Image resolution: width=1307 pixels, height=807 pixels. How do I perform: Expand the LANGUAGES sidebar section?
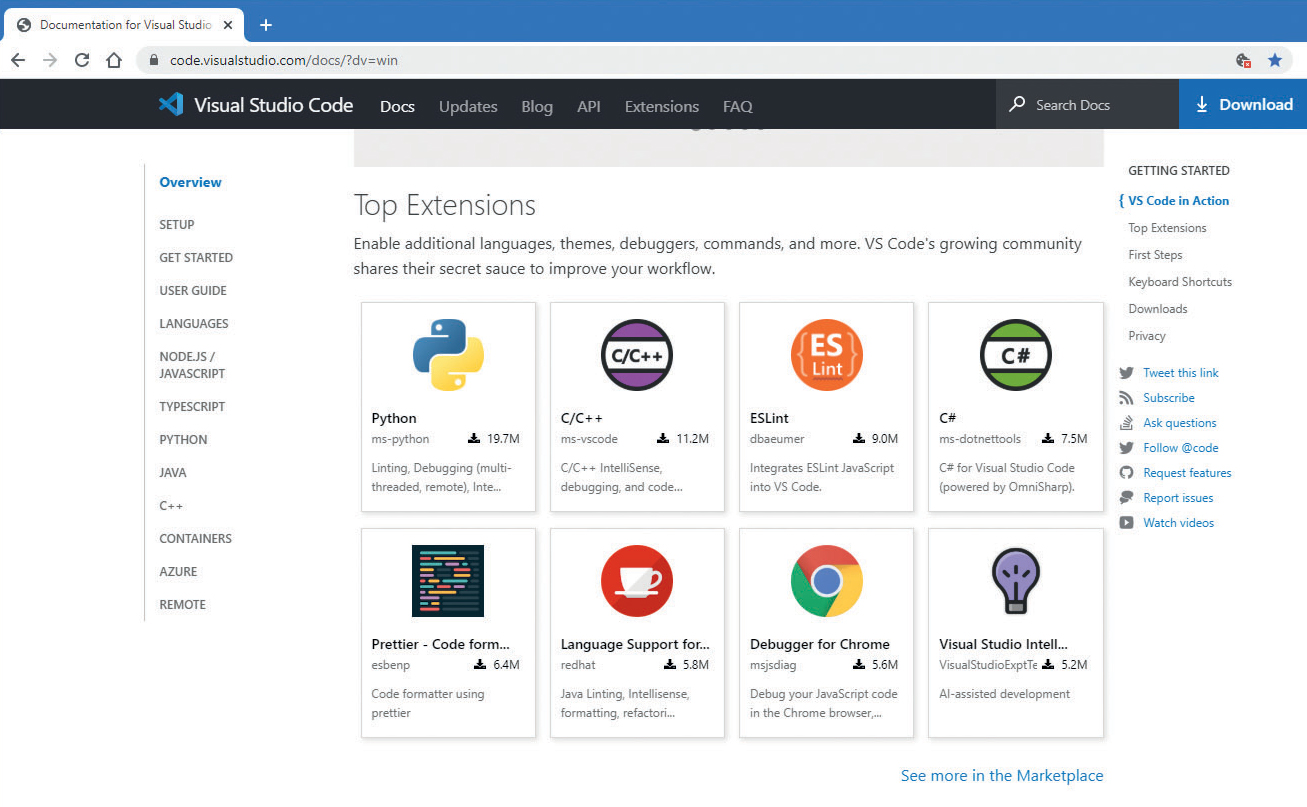[x=194, y=324]
